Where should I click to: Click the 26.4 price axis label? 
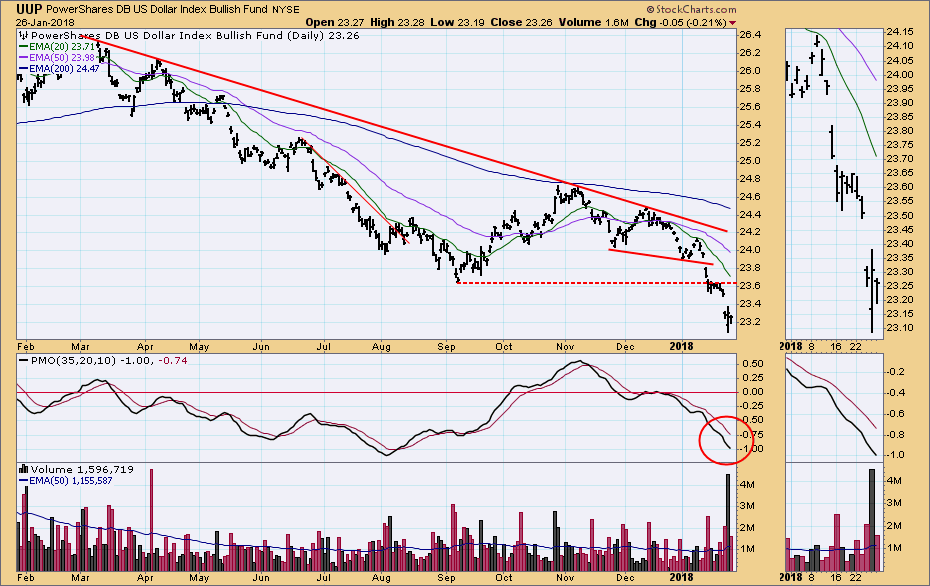pos(750,35)
